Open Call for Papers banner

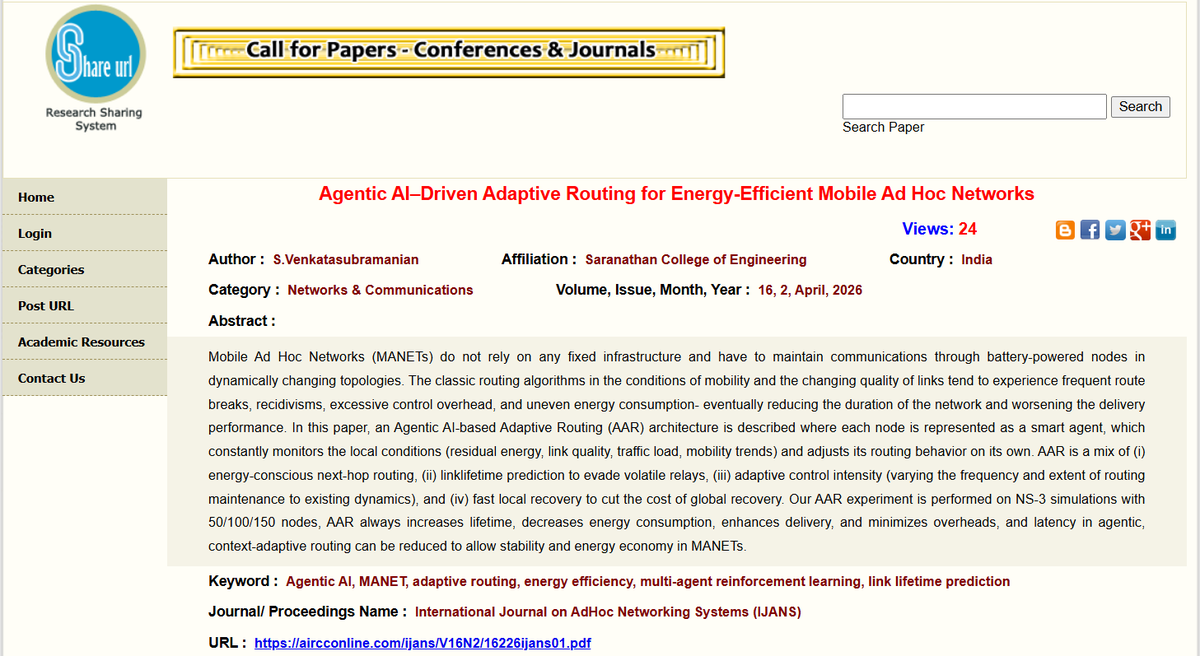click(x=449, y=53)
